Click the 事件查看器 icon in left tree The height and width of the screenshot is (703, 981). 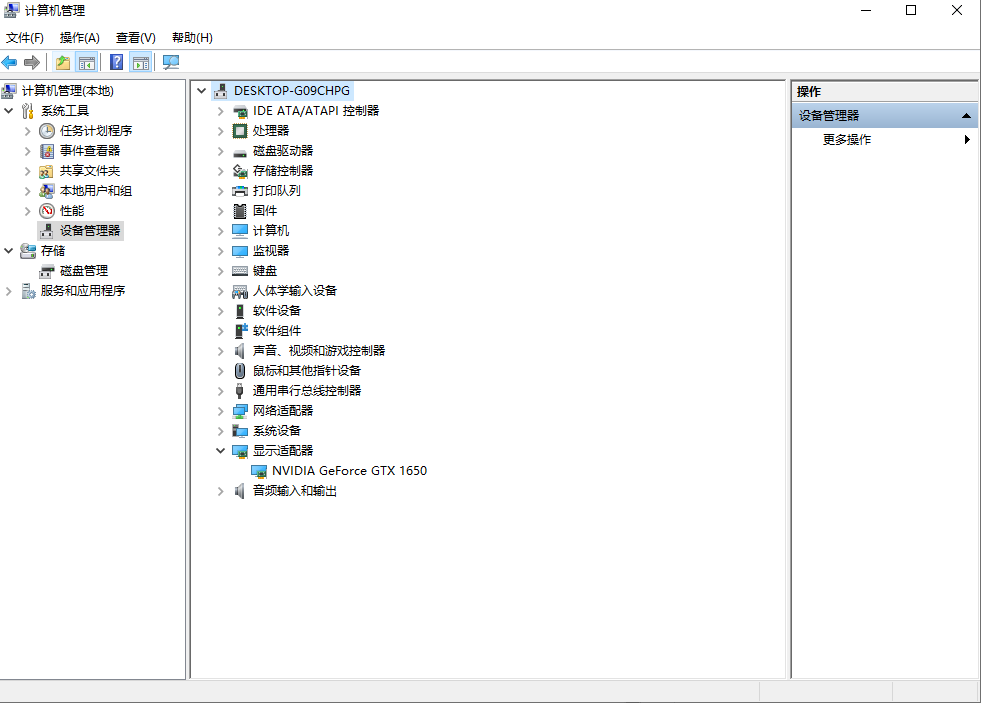click(x=47, y=151)
